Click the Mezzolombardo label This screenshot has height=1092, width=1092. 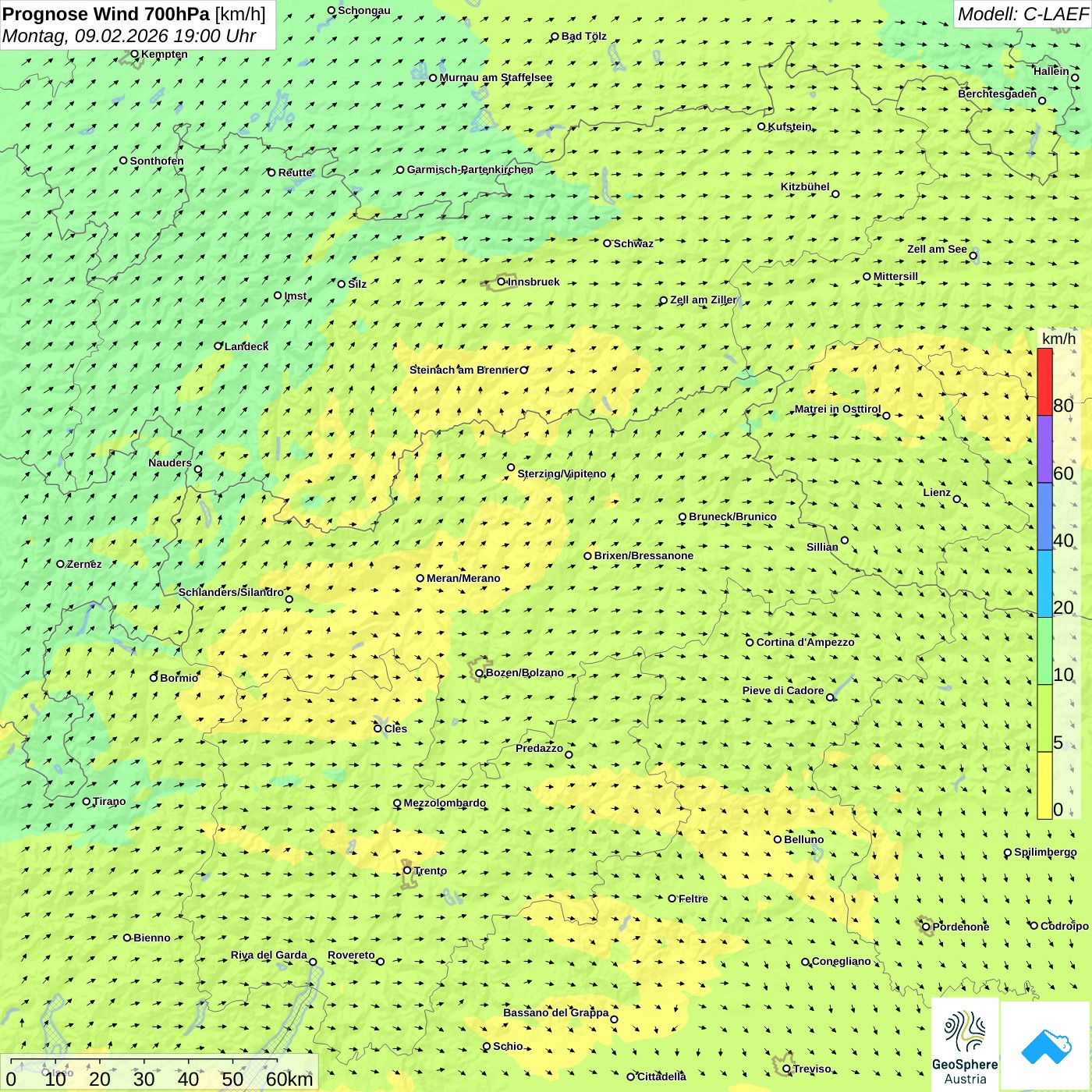(x=445, y=803)
